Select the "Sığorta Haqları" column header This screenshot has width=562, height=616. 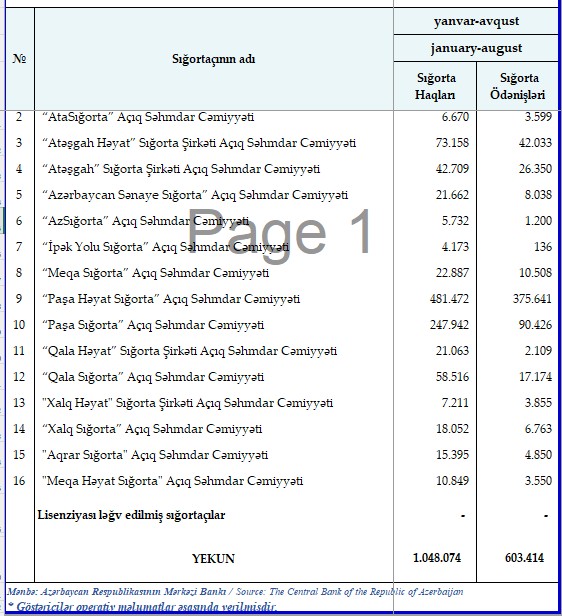435,86
